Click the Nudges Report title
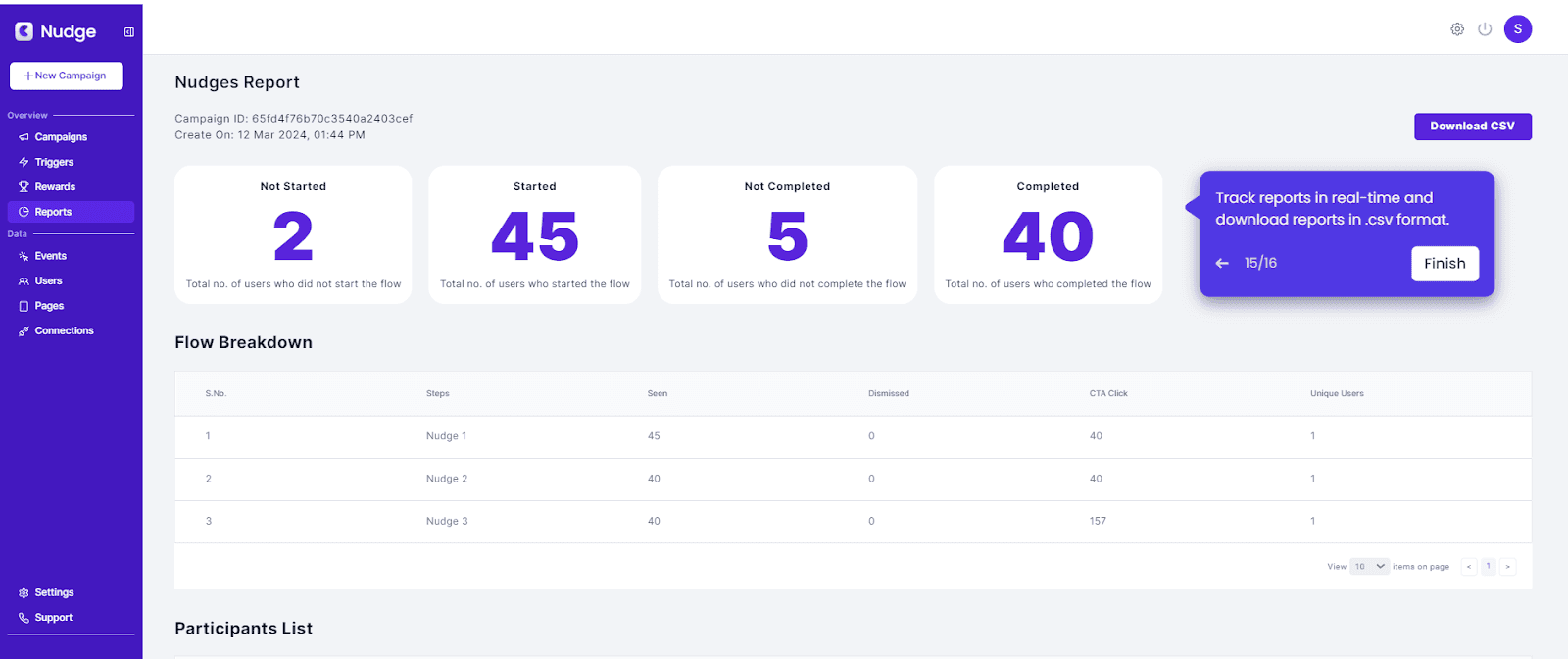1568x659 pixels. coord(237,82)
